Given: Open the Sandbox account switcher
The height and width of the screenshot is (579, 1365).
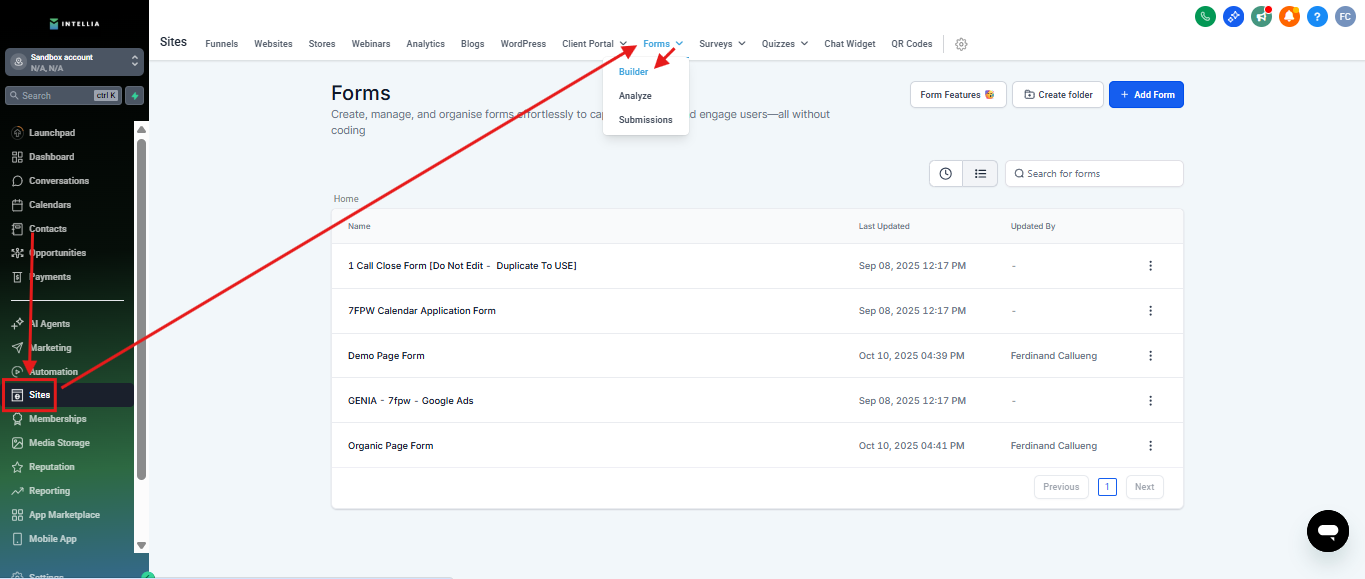Looking at the screenshot, I should coord(74,62).
